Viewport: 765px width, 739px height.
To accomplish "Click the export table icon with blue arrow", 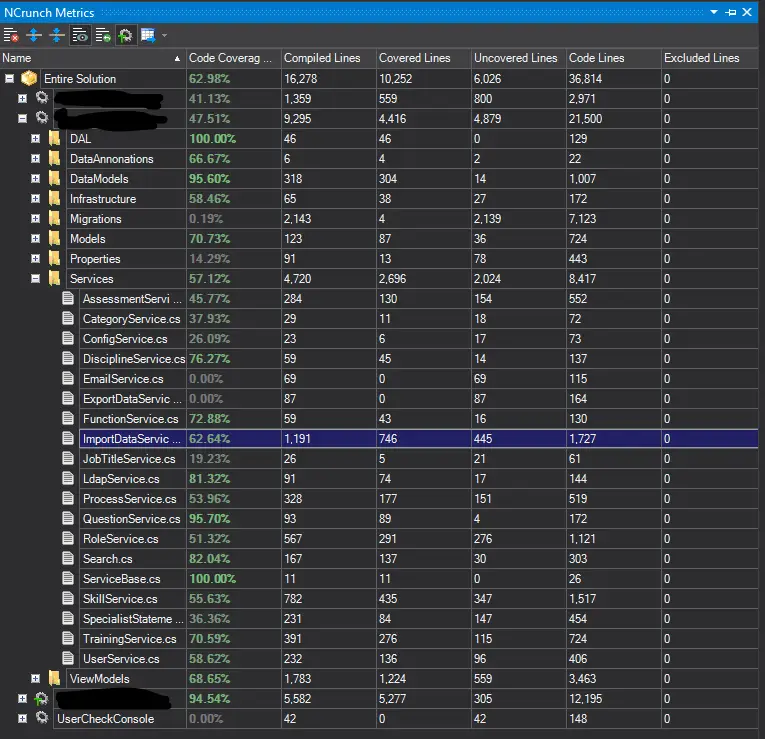I will (x=148, y=35).
